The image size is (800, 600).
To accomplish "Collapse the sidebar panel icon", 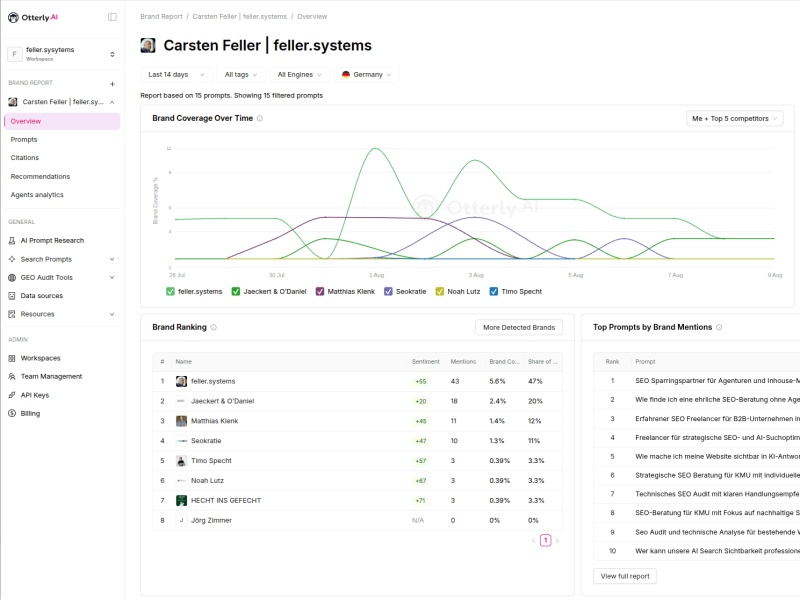I will [x=112, y=17].
